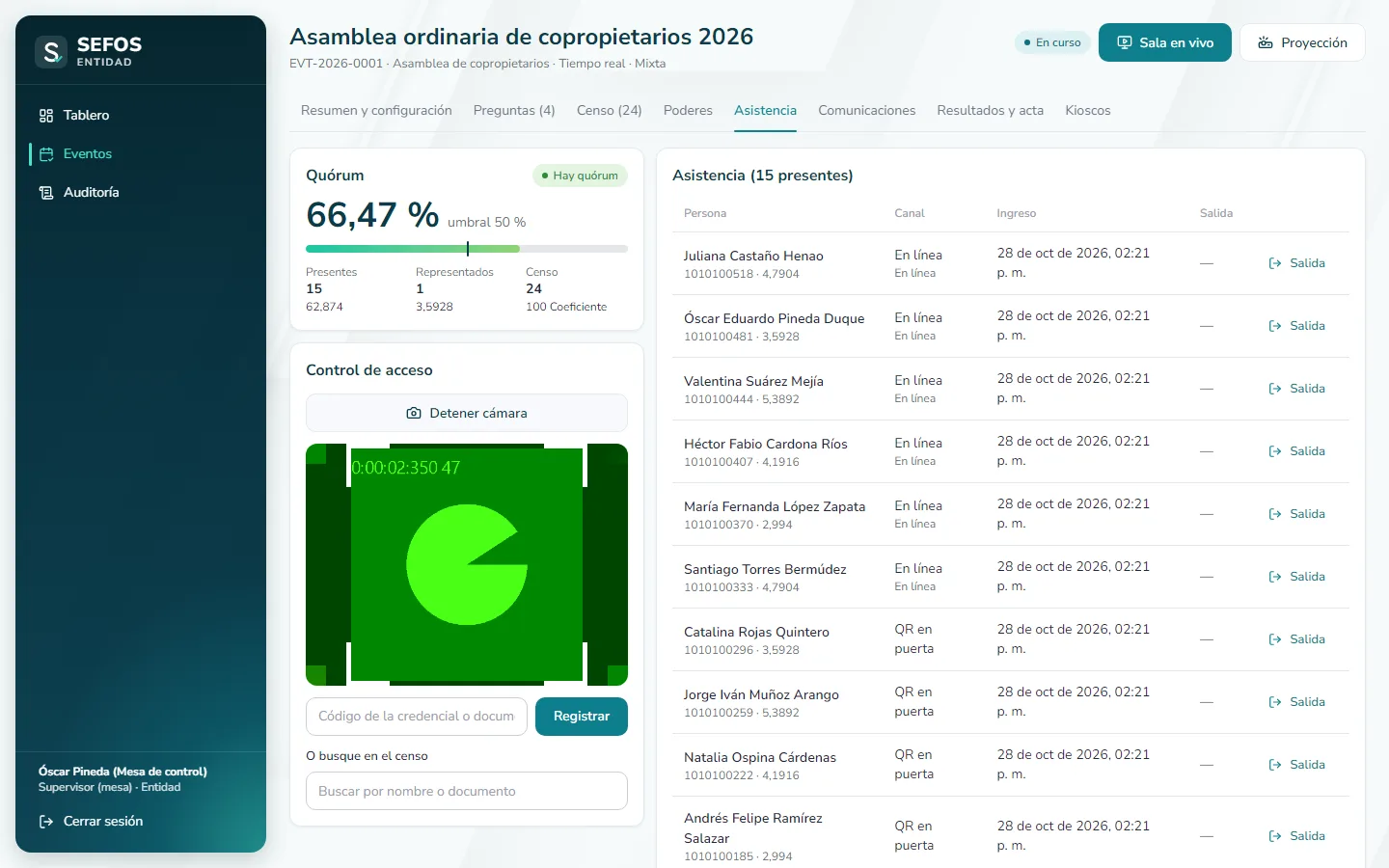The width and height of the screenshot is (1389, 868).
Task: Select the Asistencia tab
Action: point(766,111)
